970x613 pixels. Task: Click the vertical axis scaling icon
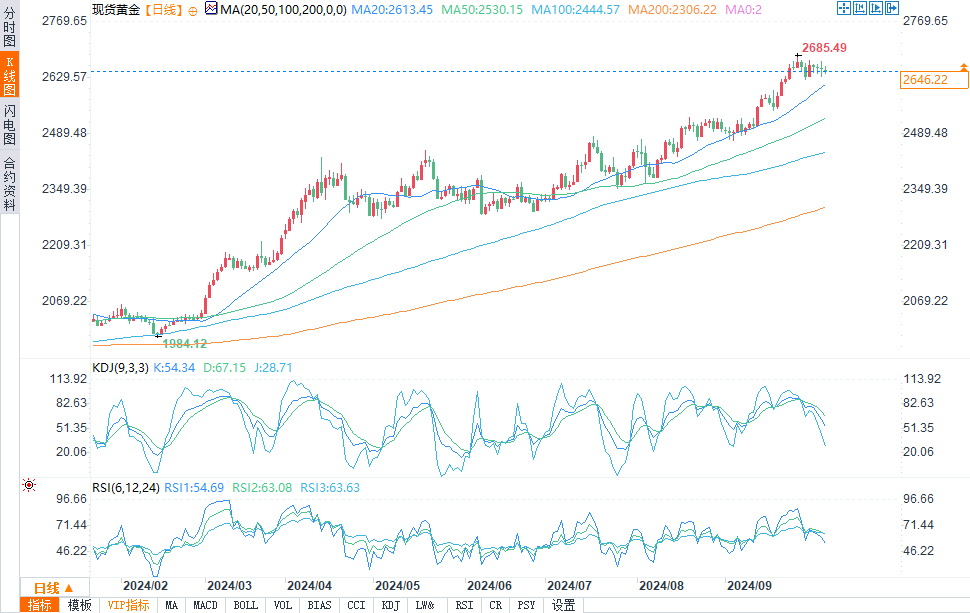pyautogui.click(x=858, y=8)
